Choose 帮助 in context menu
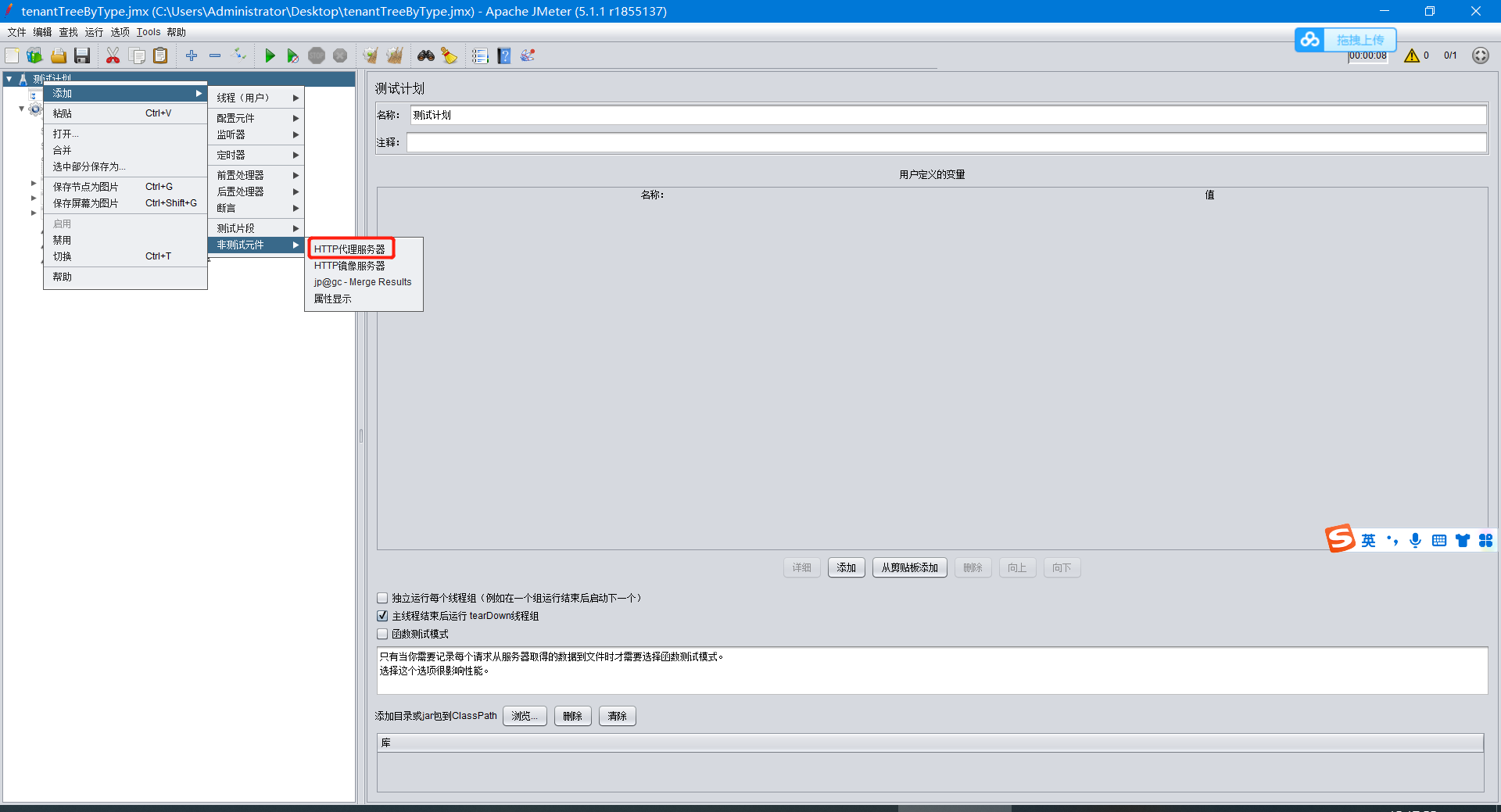Viewport: 1501px width, 812px height. (x=125, y=277)
